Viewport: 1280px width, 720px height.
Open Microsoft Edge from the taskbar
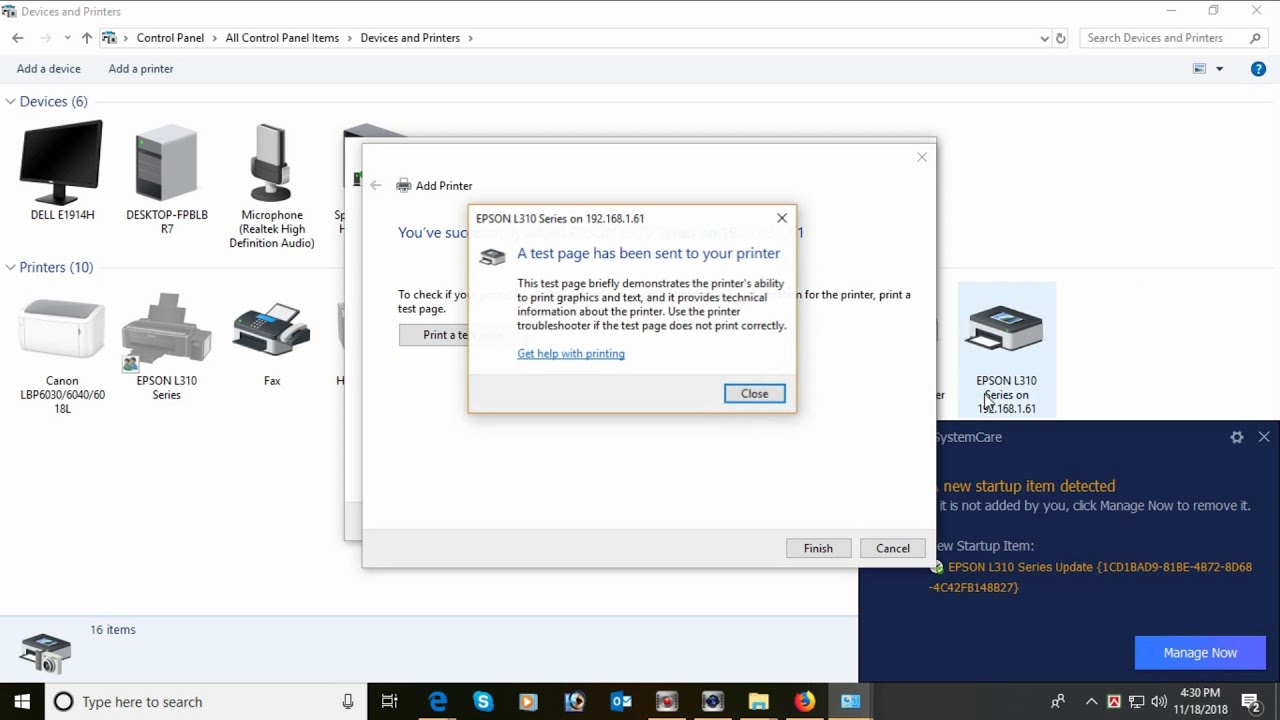[x=438, y=701]
